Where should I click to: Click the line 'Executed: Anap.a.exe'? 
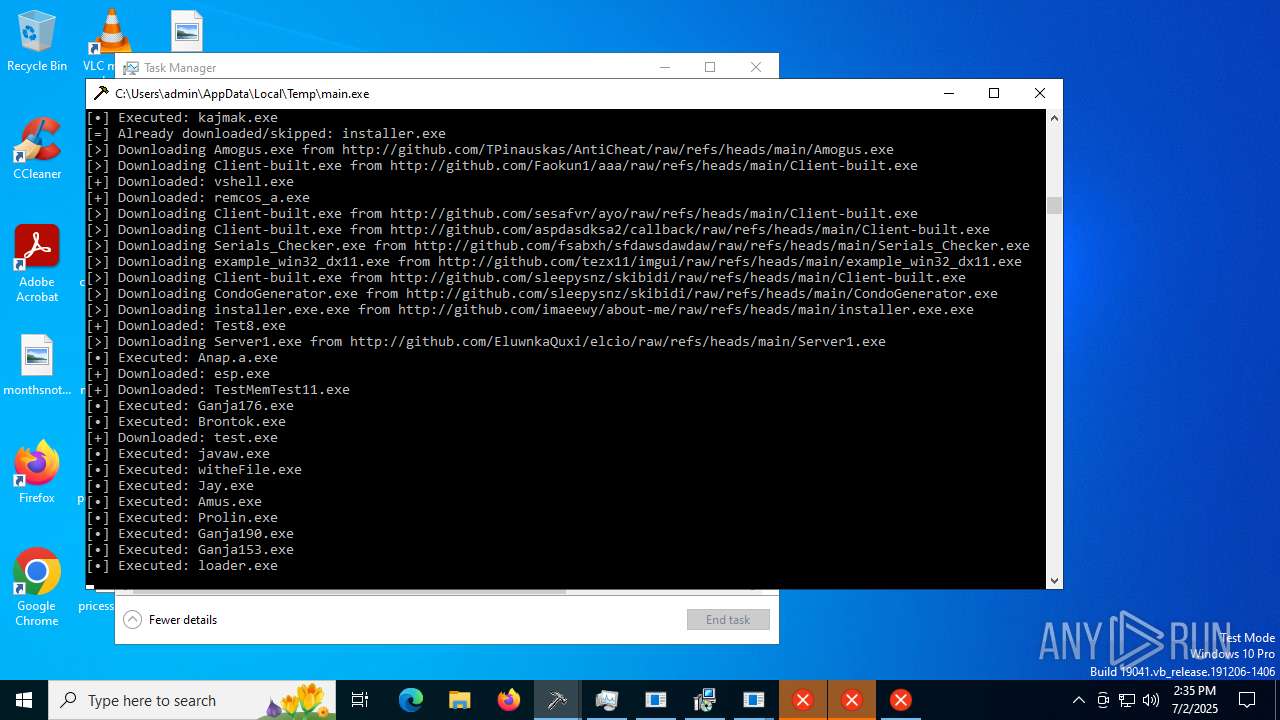[x=182, y=357]
